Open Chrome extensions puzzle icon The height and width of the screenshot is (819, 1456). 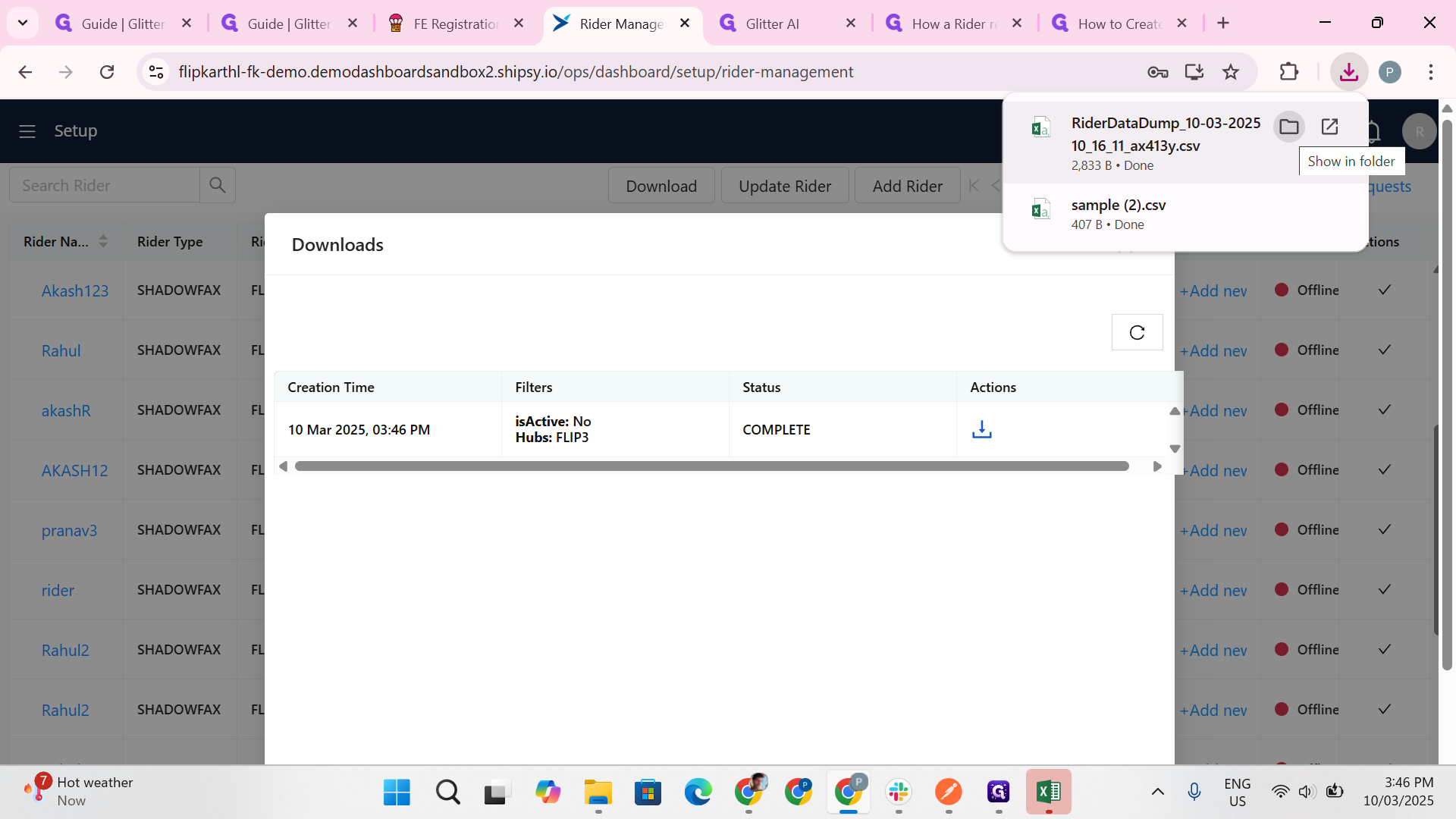1288,72
